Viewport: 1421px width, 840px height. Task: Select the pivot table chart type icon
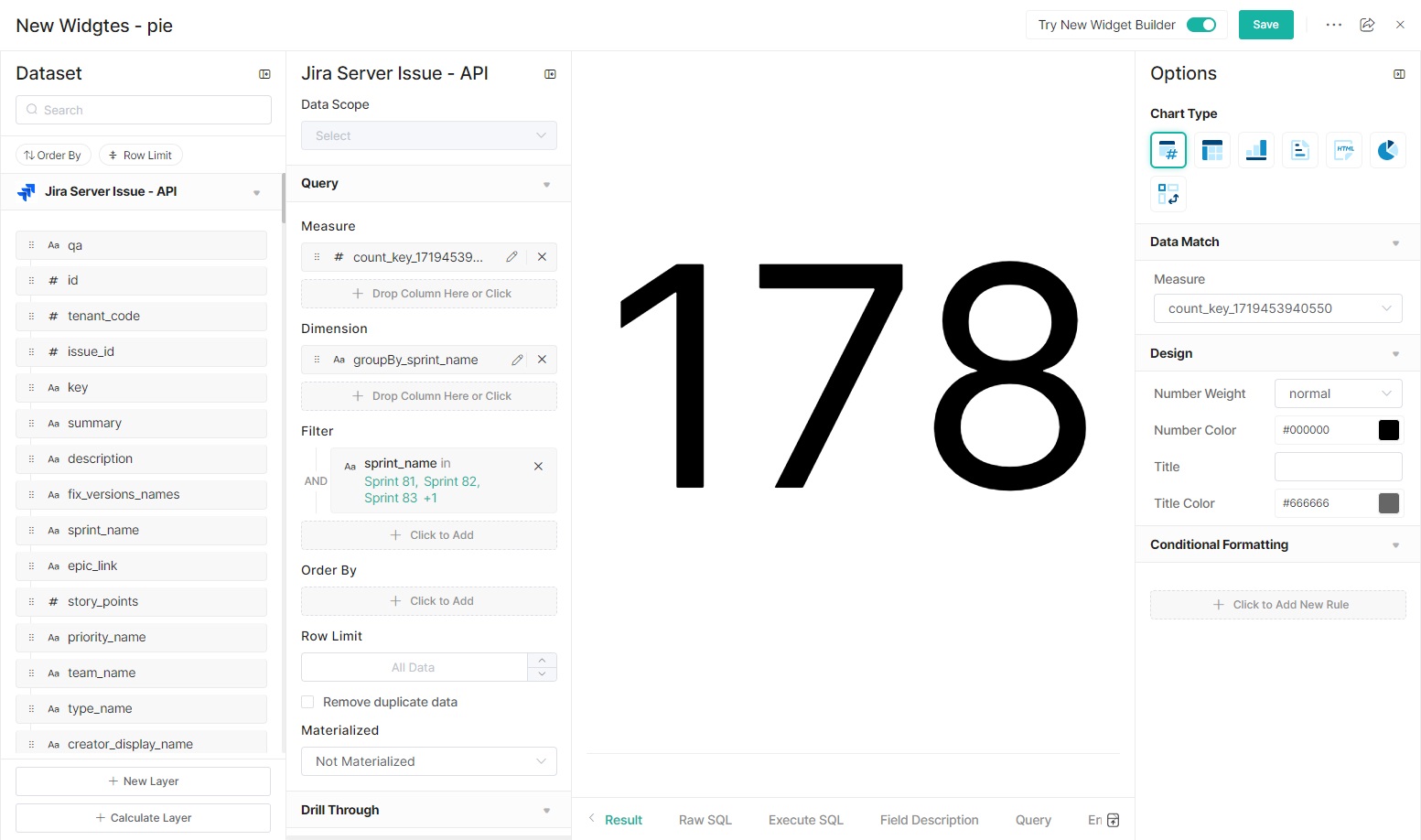pos(1168,194)
